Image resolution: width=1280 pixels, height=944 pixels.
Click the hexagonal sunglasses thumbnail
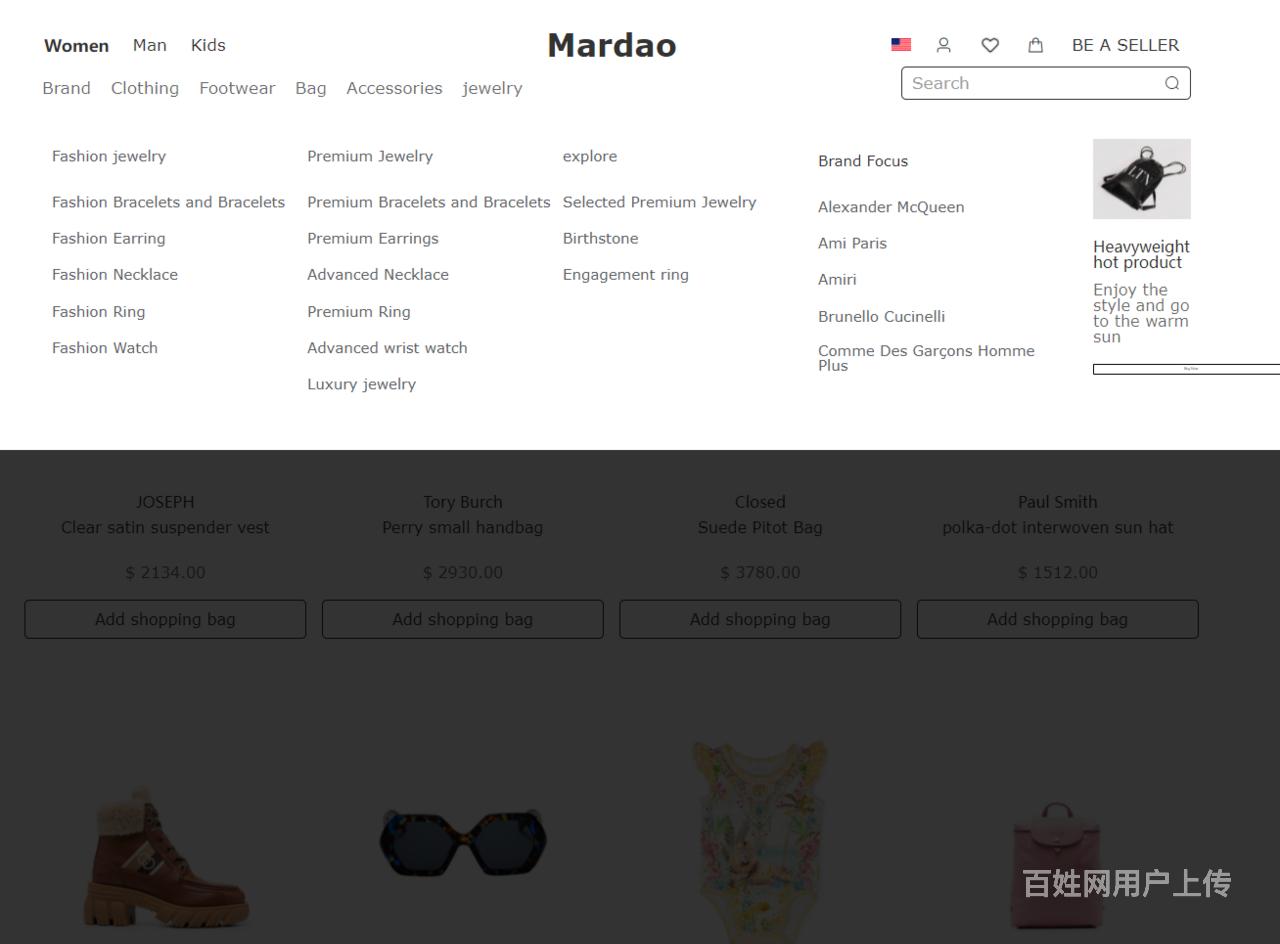pyautogui.click(x=463, y=841)
